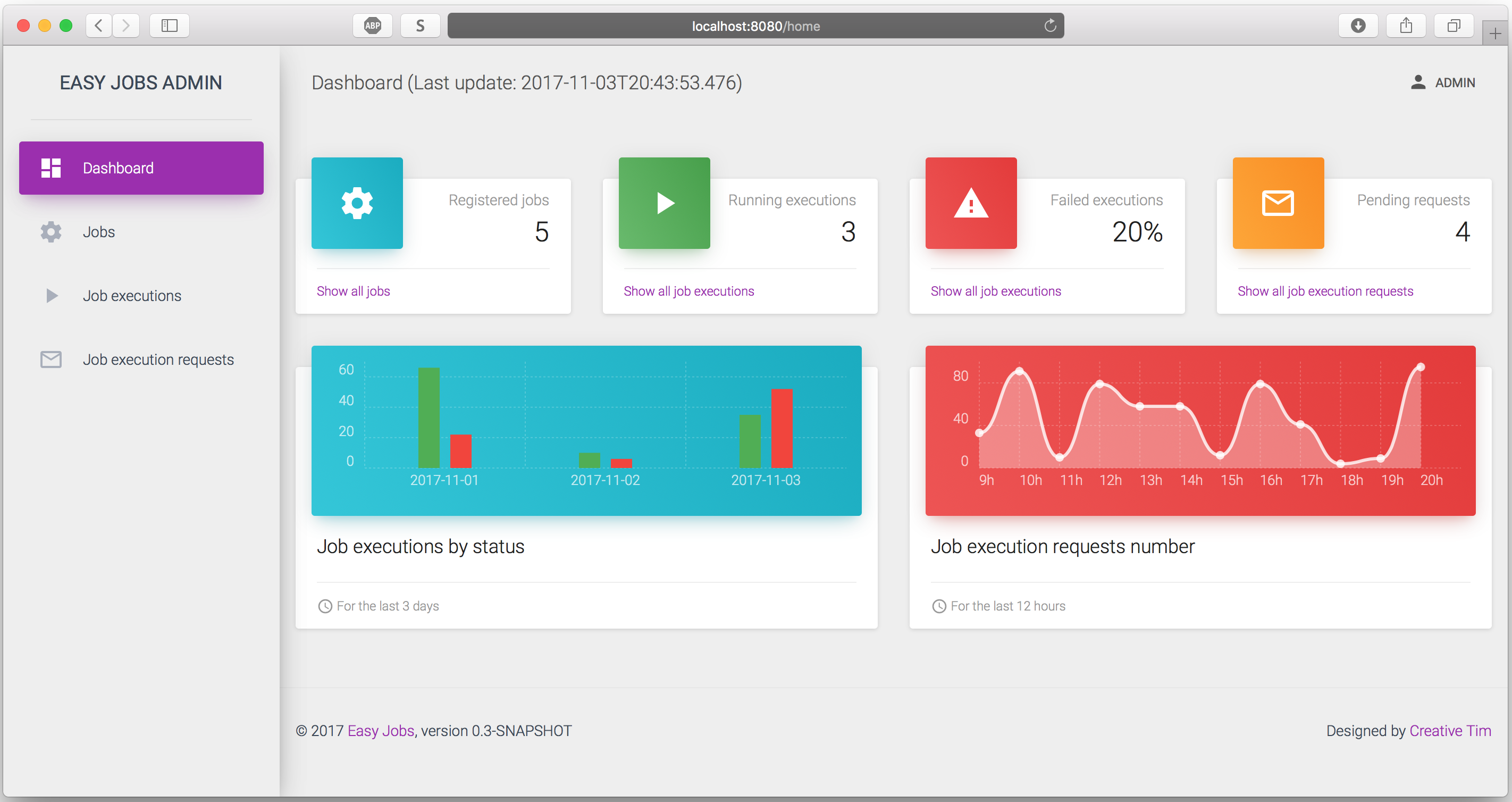The width and height of the screenshot is (1512, 802).
Task: Click the red warning Failed executions icon
Action: 971,203
